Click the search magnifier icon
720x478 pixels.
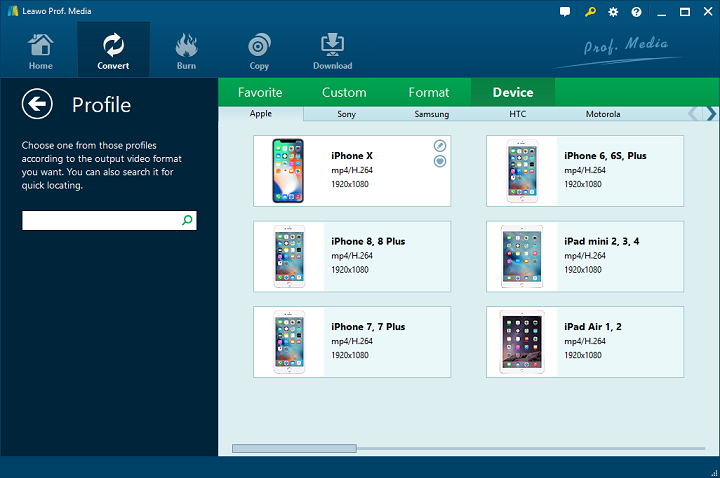coord(187,220)
